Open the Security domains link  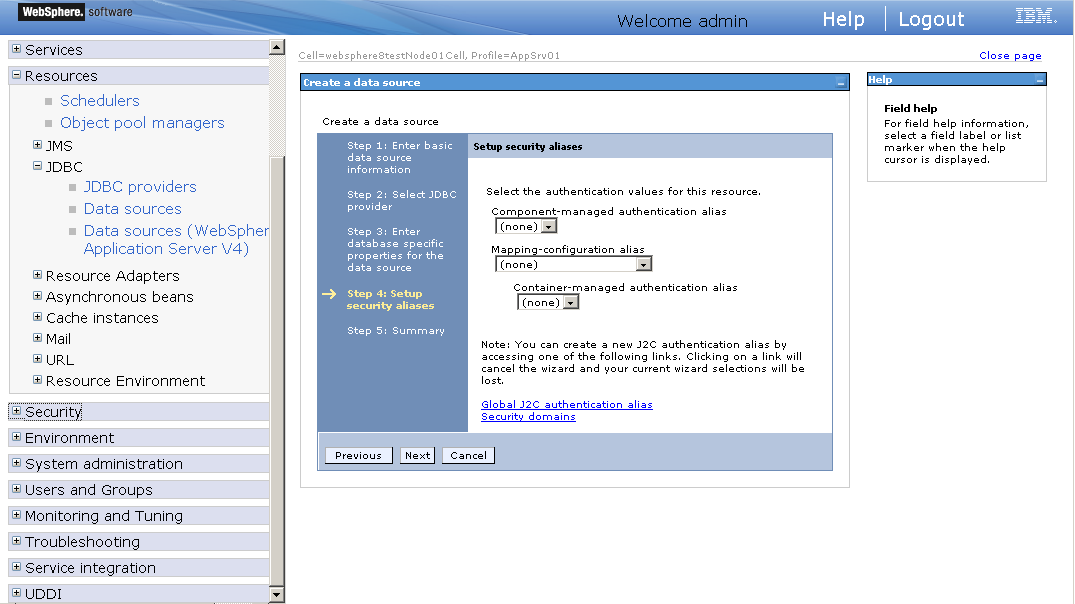click(528, 416)
